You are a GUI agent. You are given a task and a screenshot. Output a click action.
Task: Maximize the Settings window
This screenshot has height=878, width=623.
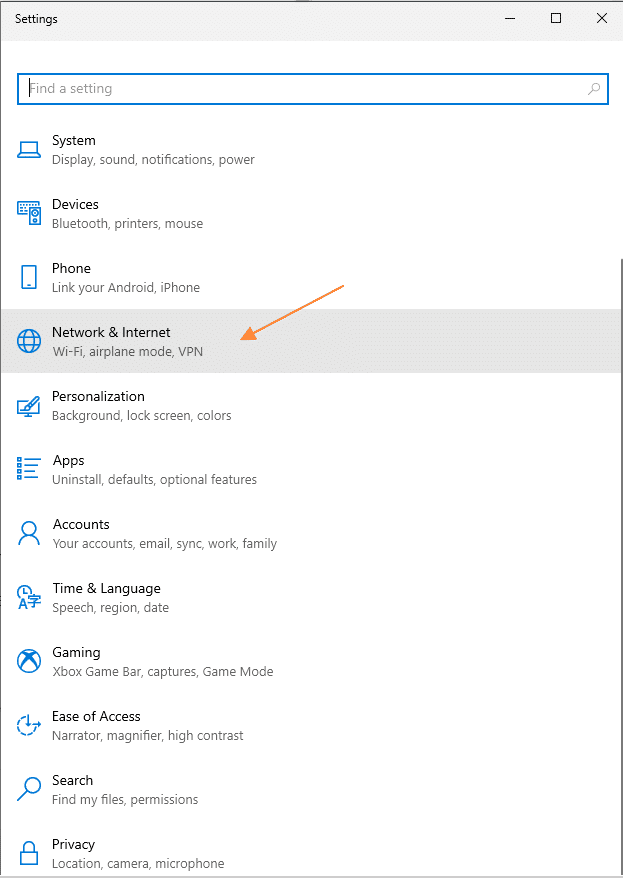(x=556, y=18)
